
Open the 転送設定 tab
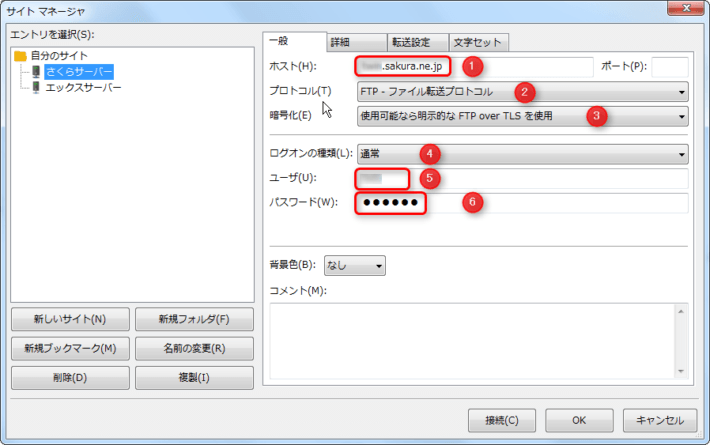(x=418, y=43)
